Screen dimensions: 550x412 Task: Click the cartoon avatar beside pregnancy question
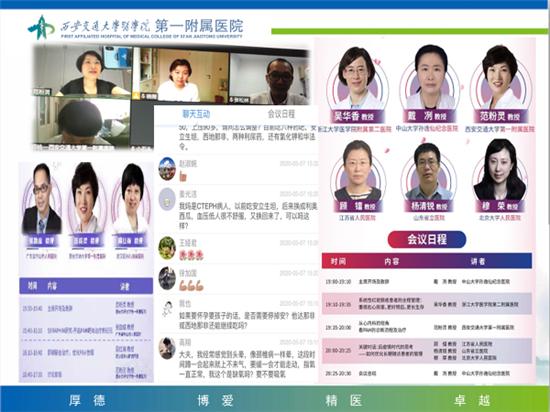point(167,309)
